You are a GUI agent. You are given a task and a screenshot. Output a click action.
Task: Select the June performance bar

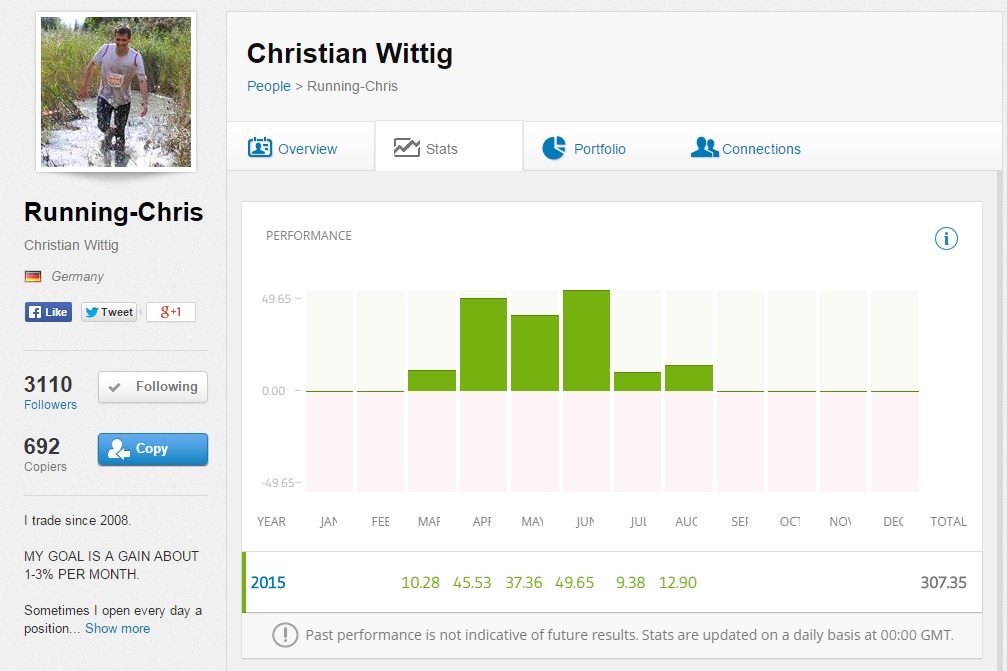coord(586,340)
